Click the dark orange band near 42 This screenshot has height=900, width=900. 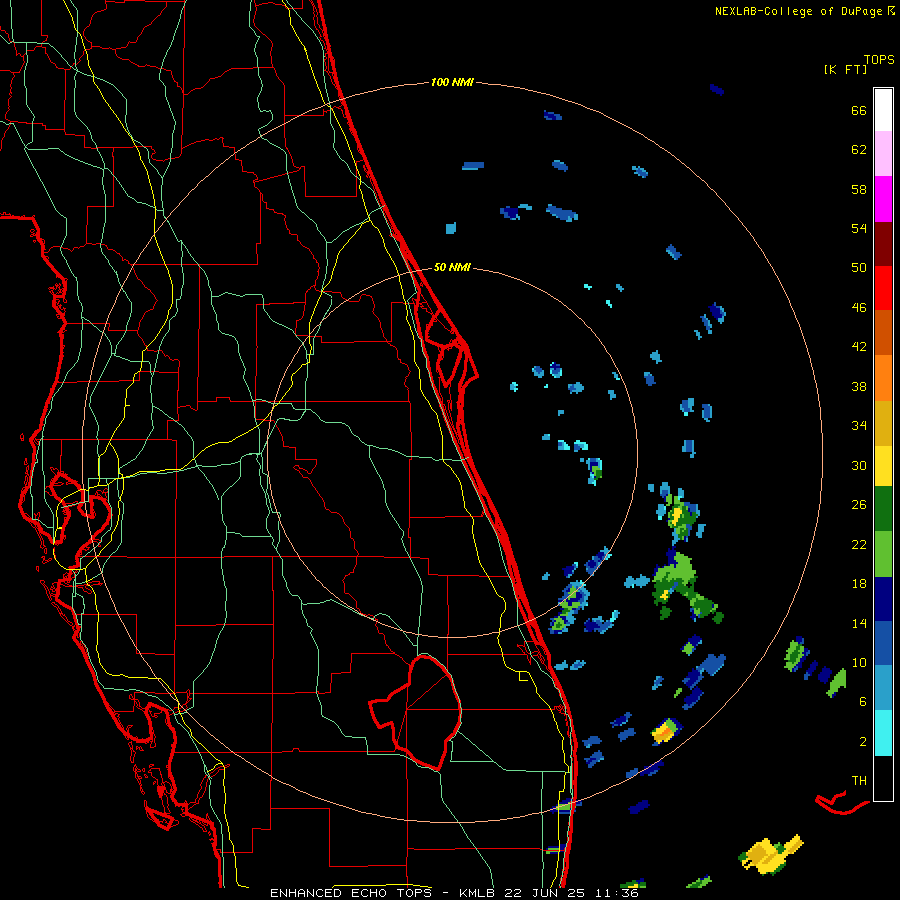883,332
